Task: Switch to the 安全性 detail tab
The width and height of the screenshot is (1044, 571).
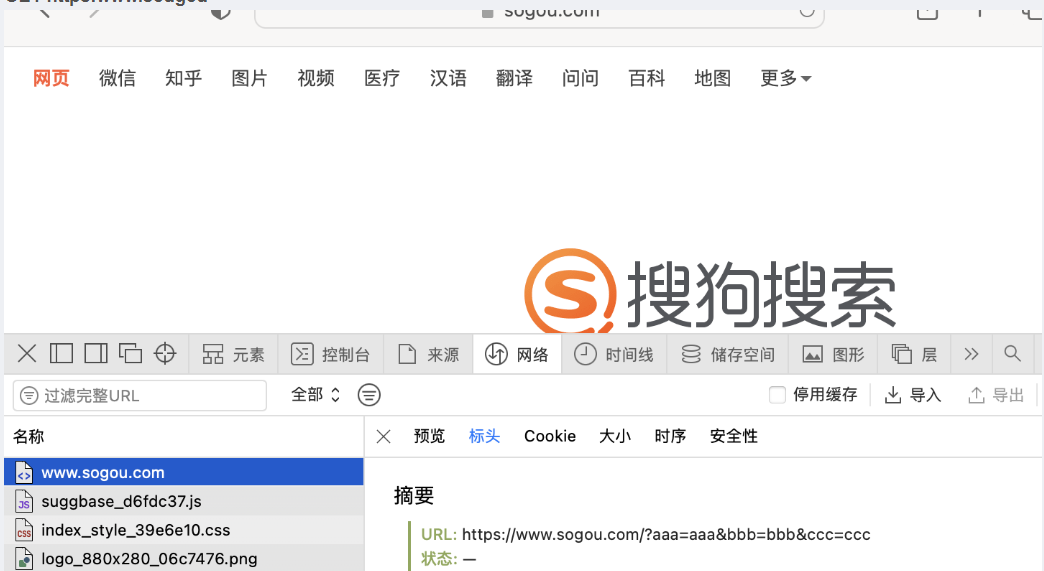Action: [734, 436]
